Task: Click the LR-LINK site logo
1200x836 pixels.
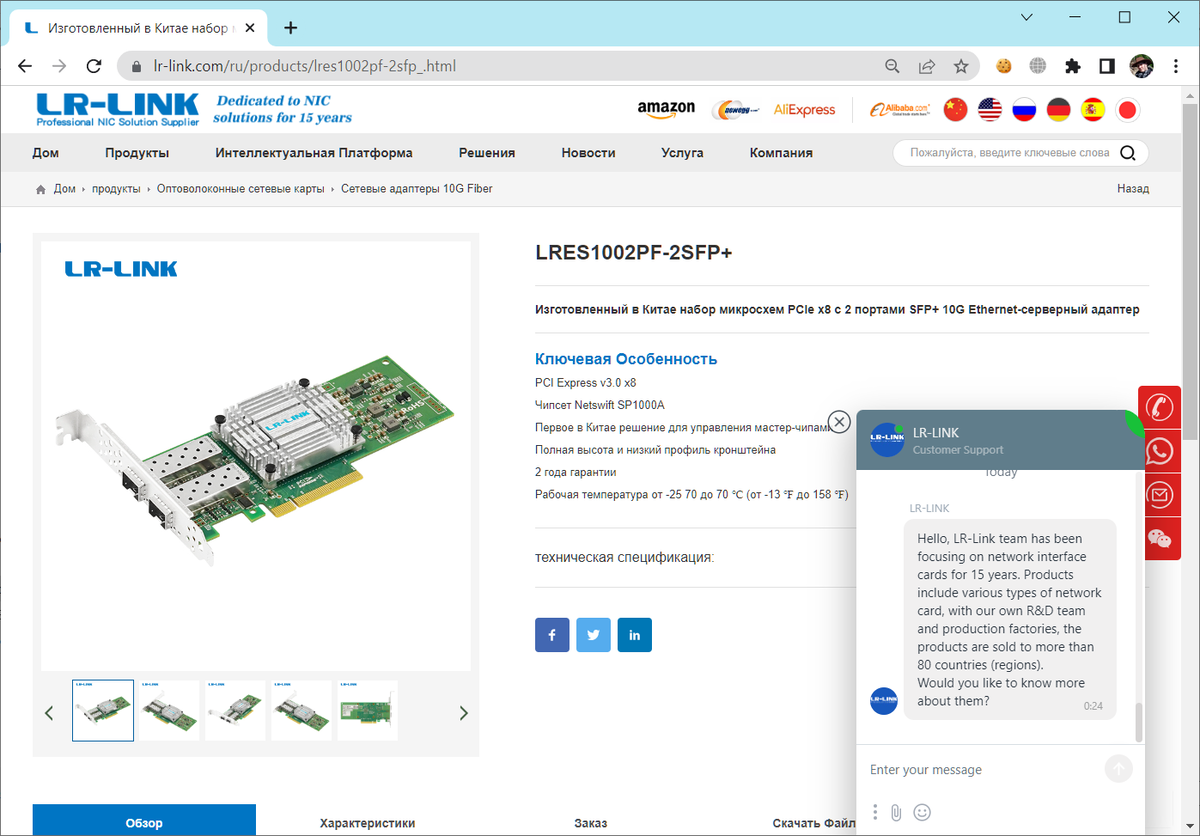Action: pos(117,109)
